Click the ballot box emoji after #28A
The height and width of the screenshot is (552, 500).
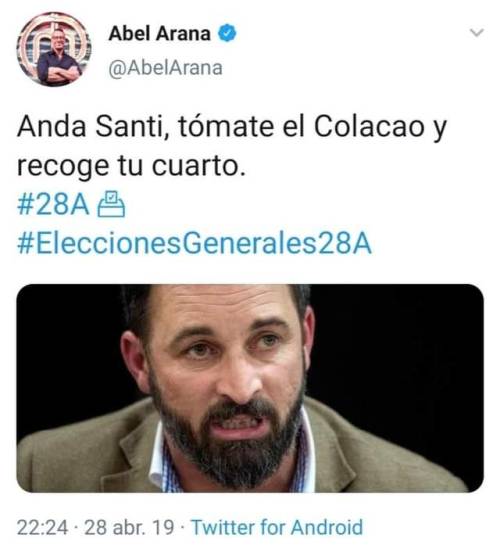(111, 204)
